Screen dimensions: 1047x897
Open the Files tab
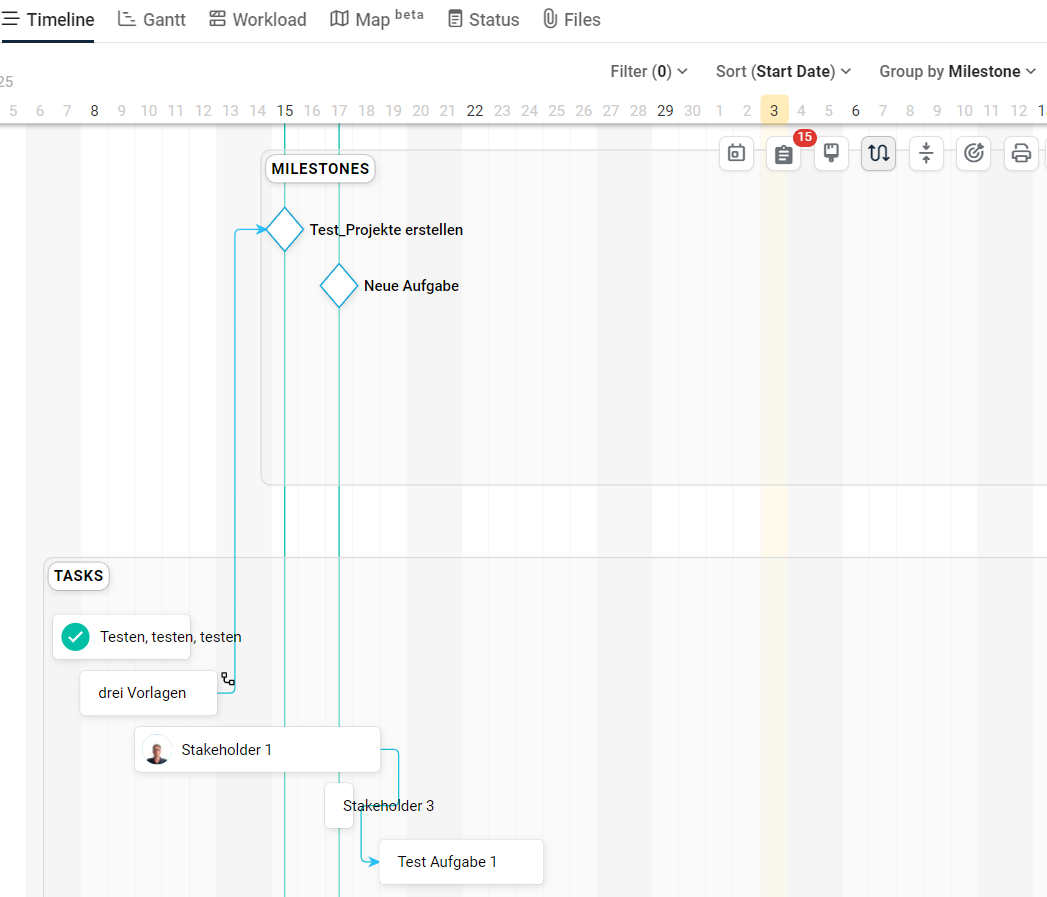(x=572, y=20)
